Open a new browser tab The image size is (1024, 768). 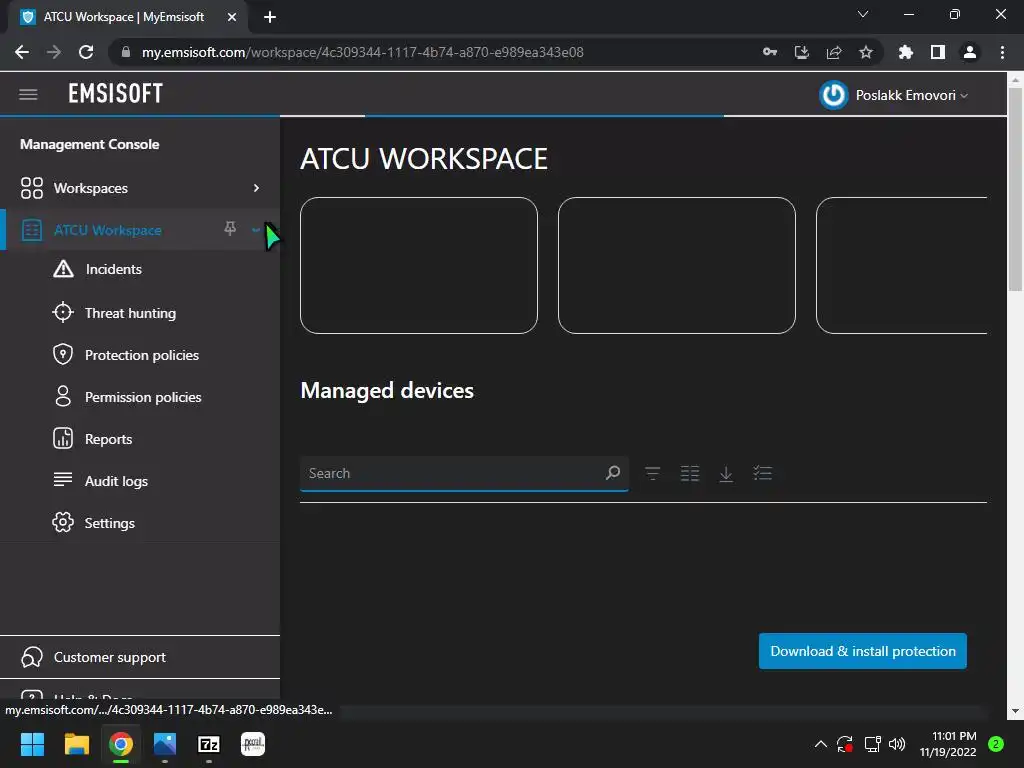[x=270, y=17]
